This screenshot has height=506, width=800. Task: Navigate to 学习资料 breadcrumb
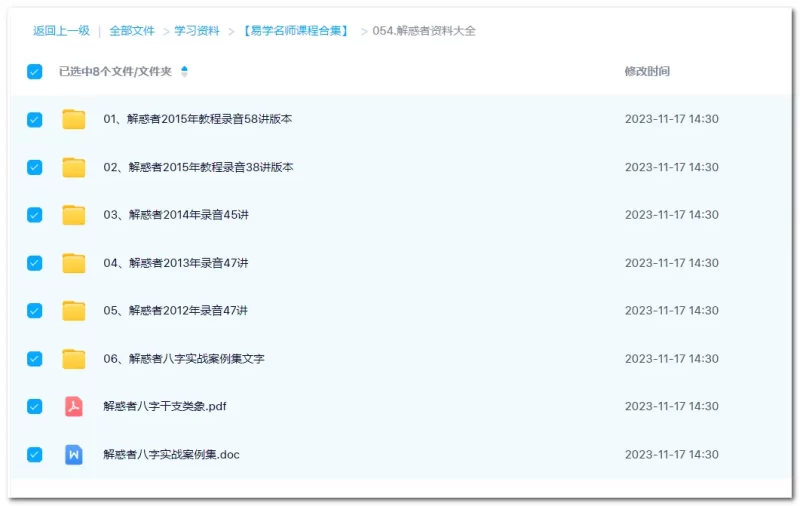pyautogui.click(x=197, y=31)
